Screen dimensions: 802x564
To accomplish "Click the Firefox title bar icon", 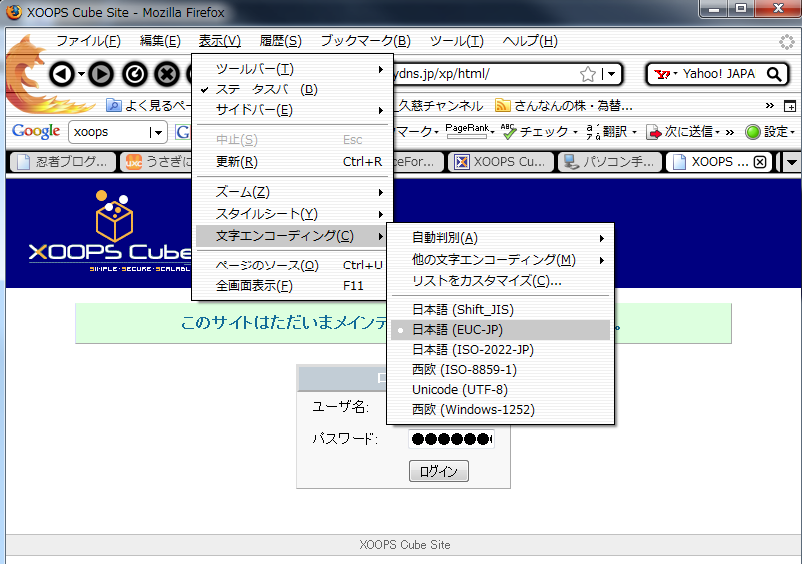I will [14, 12].
